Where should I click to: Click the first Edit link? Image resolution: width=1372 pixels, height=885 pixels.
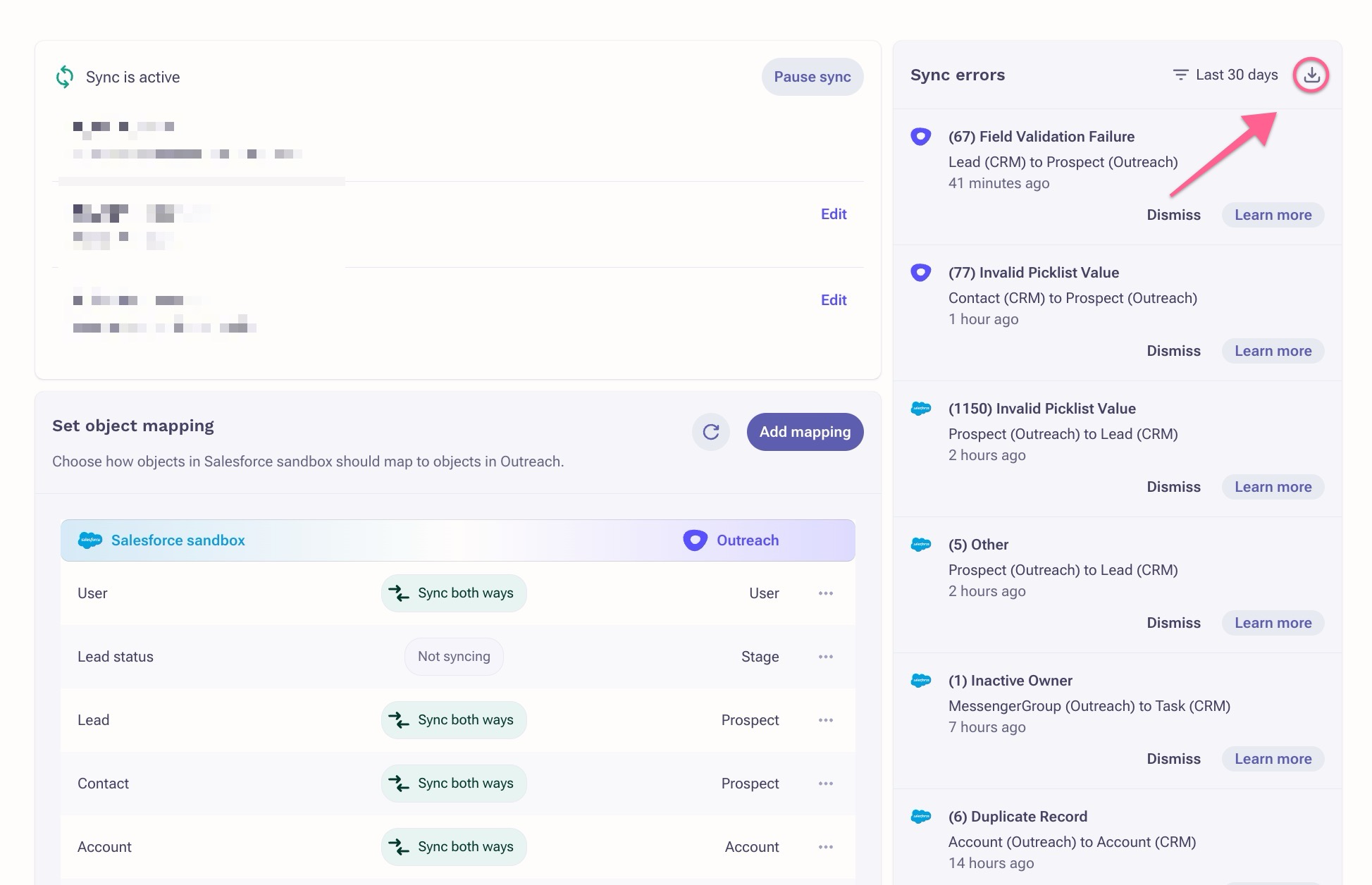tap(834, 214)
